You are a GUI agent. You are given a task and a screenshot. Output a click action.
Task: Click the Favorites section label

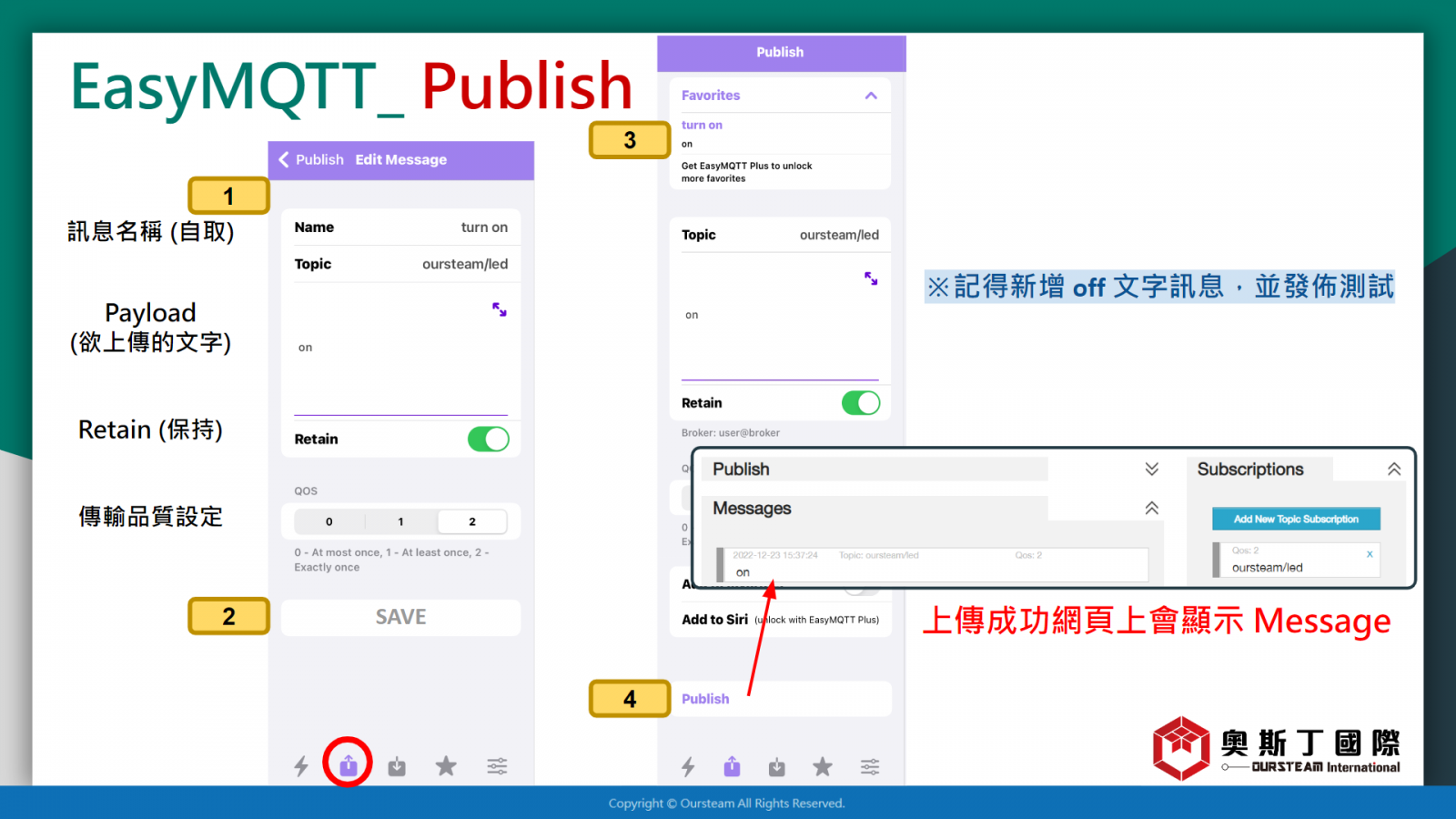(x=711, y=96)
